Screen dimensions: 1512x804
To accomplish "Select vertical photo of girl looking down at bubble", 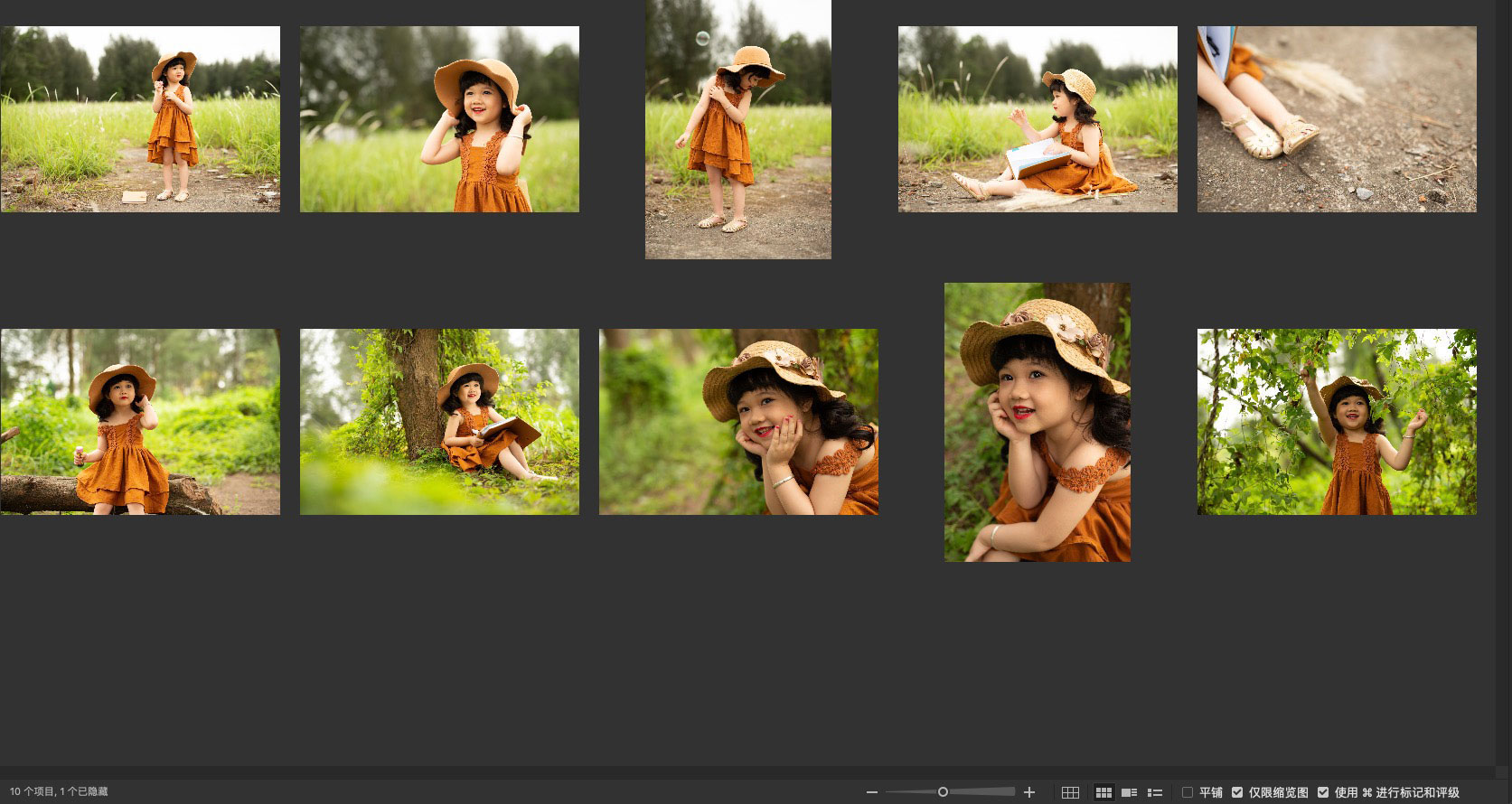I will tap(737, 129).
